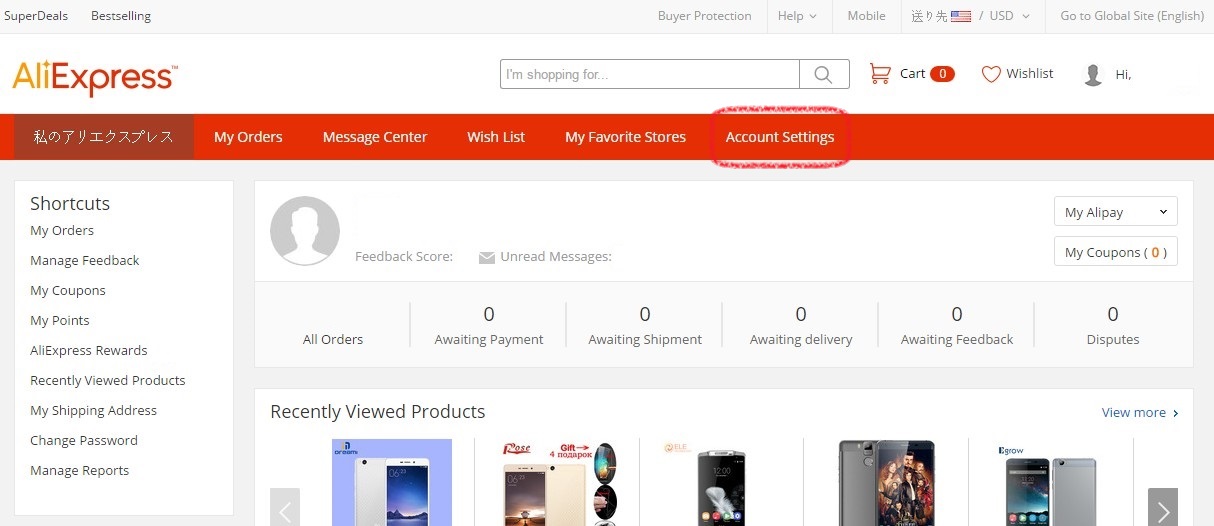1214x526 pixels.
Task: Click the unread messages envelope icon
Action: (x=487, y=258)
